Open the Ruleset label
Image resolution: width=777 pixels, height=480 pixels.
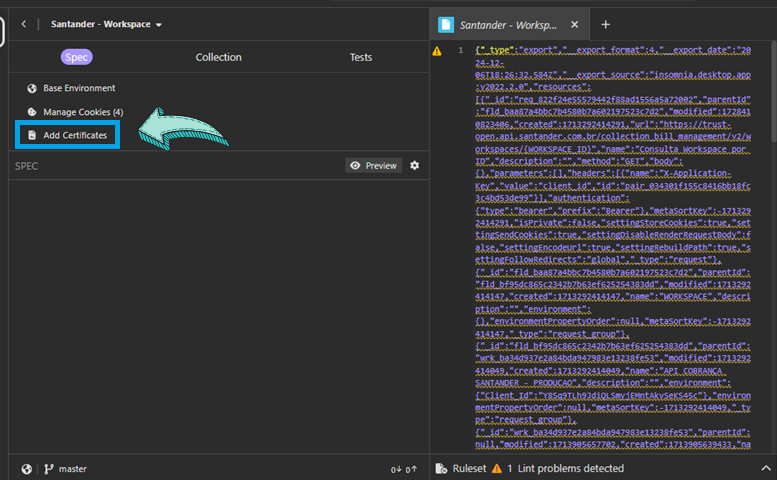[469, 468]
